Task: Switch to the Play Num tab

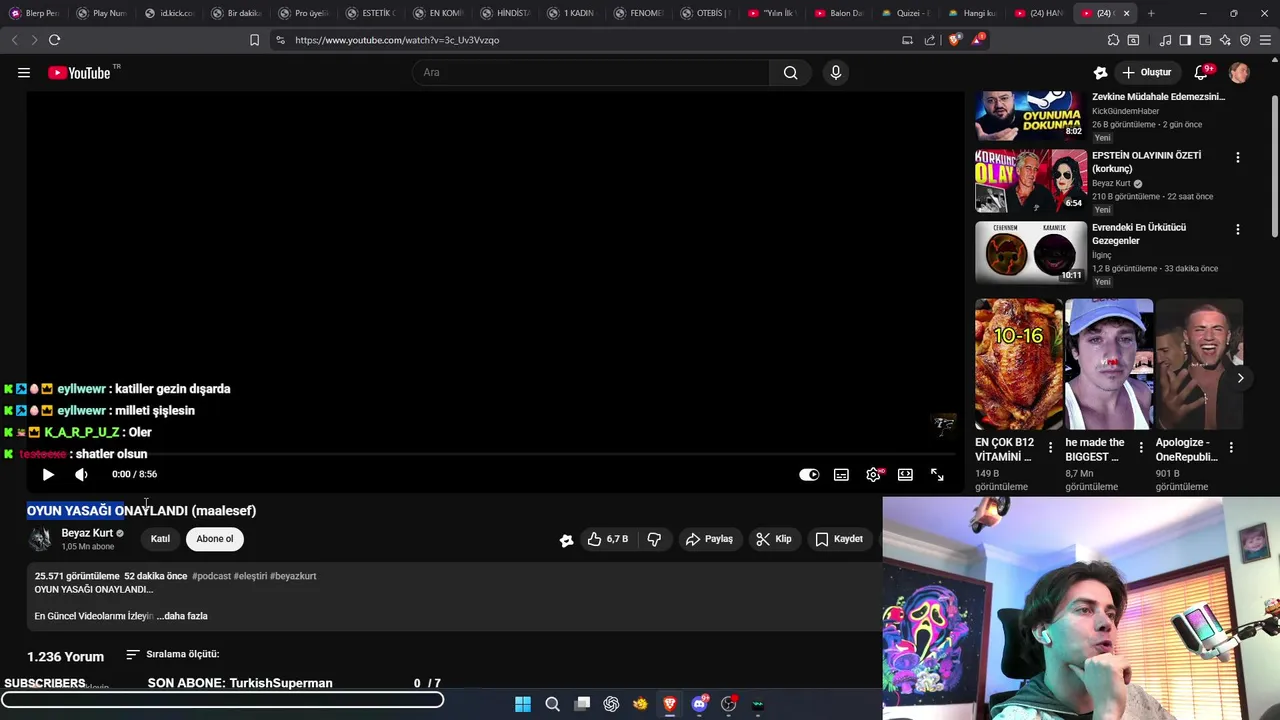Action: point(102,13)
